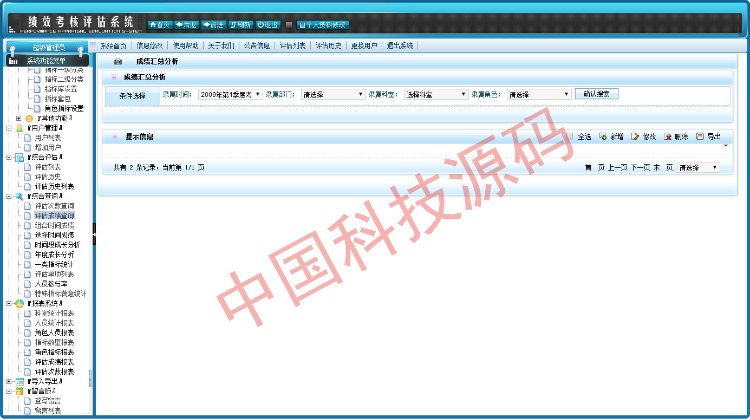The width and height of the screenshot is (750, 420).
Task: Click the 报表系统 pie chart icon
Action: pos(20,304)
